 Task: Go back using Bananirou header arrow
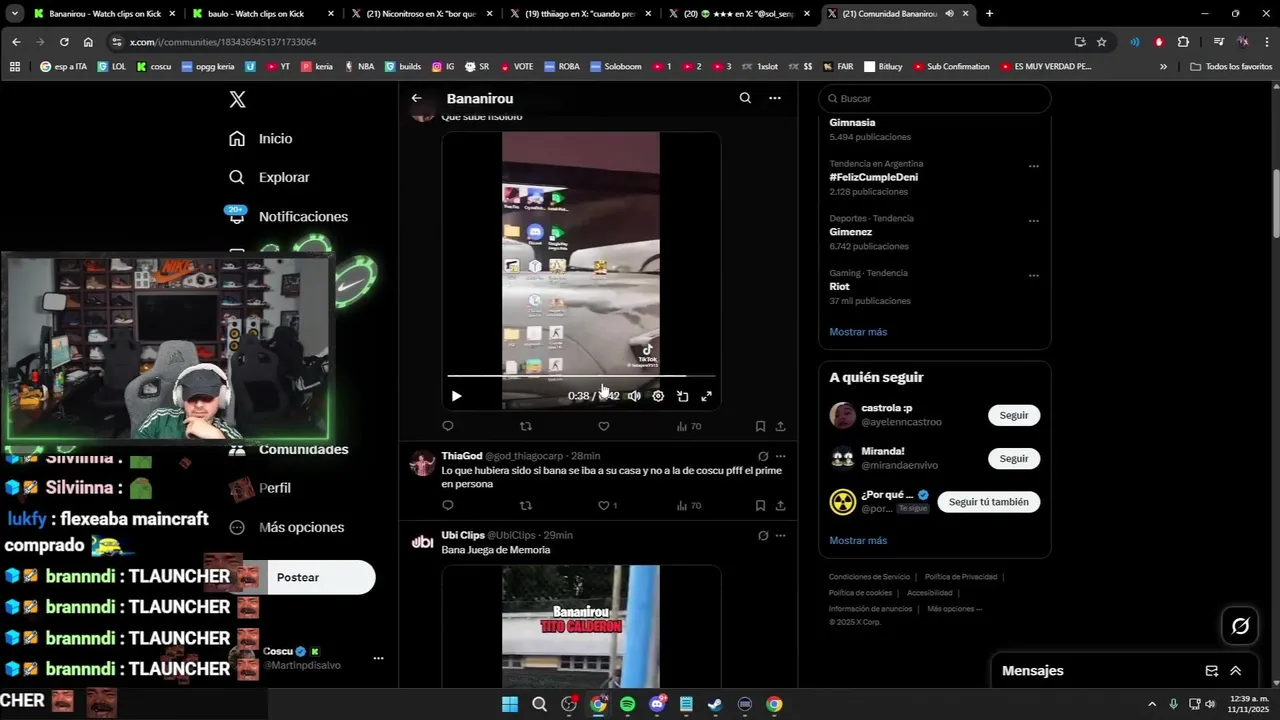(x=416, y=98)
